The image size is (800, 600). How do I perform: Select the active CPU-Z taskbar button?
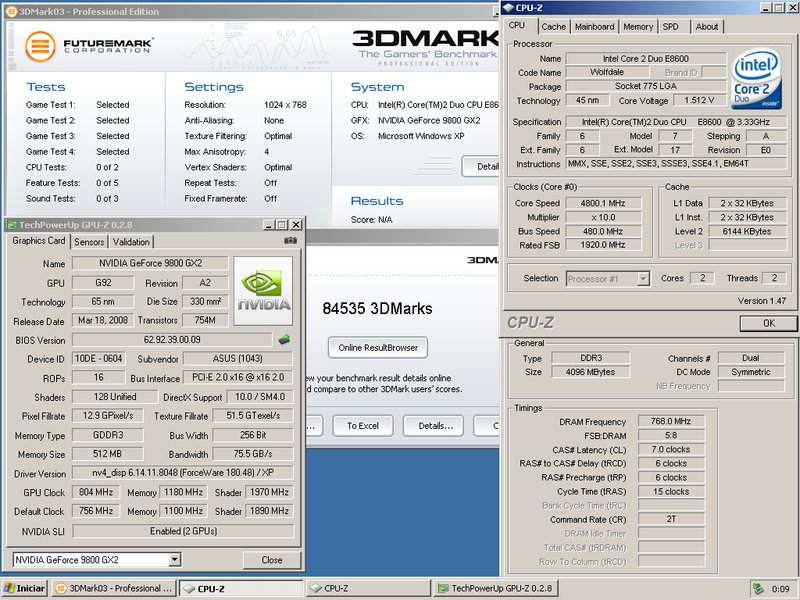click(x=241, y=588)
